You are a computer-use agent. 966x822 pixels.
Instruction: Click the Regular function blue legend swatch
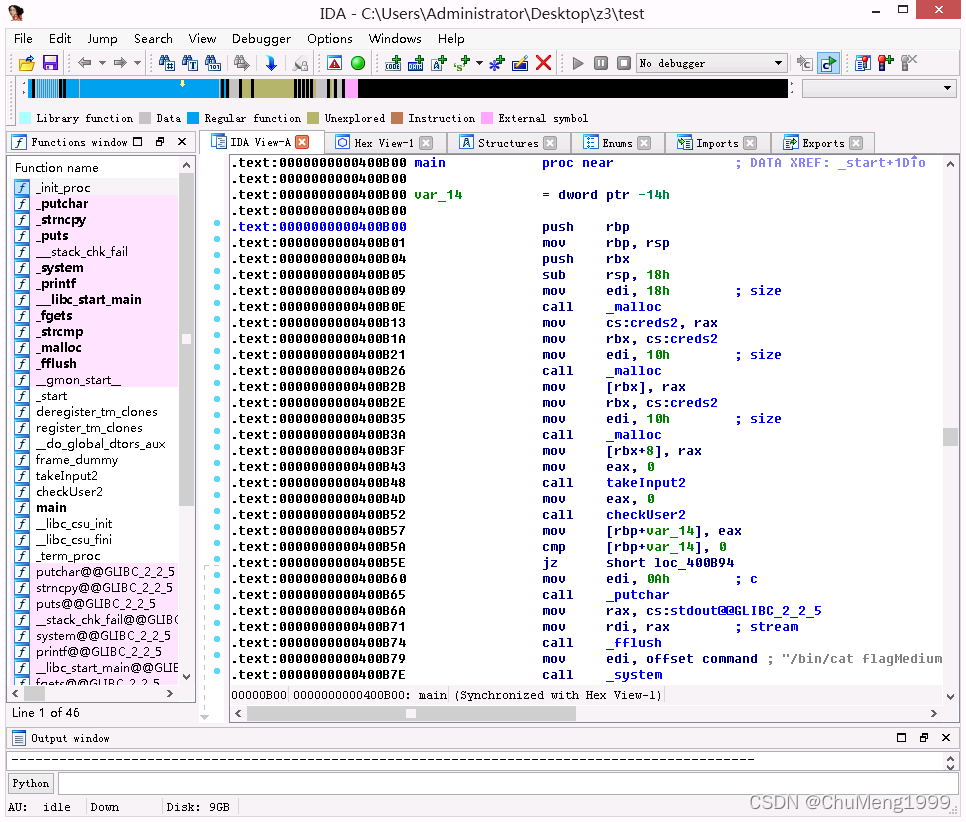[x=193, y=118]
